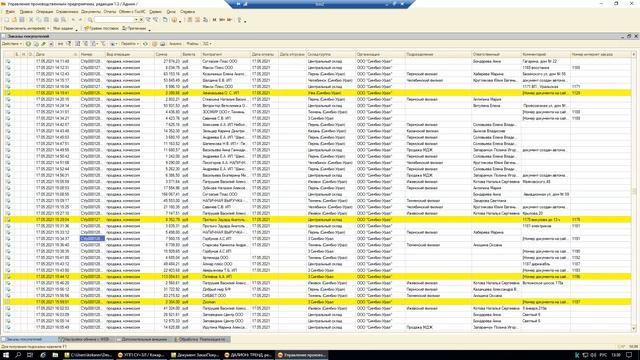Click the Copy icon in main toolbar
This screenshot has height=360, width=640.
click(x=39, y=20)
